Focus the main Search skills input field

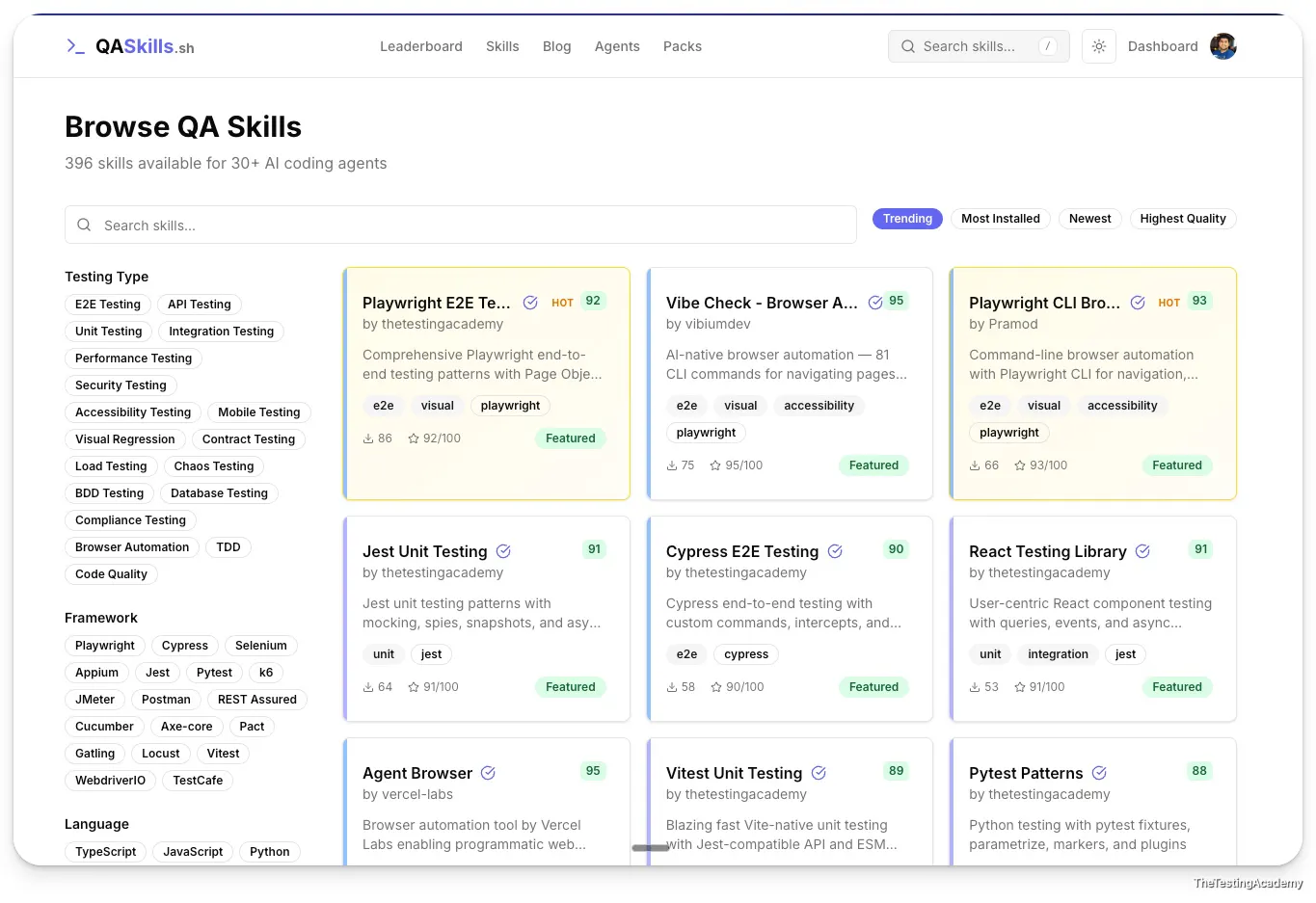coord(461,225)
